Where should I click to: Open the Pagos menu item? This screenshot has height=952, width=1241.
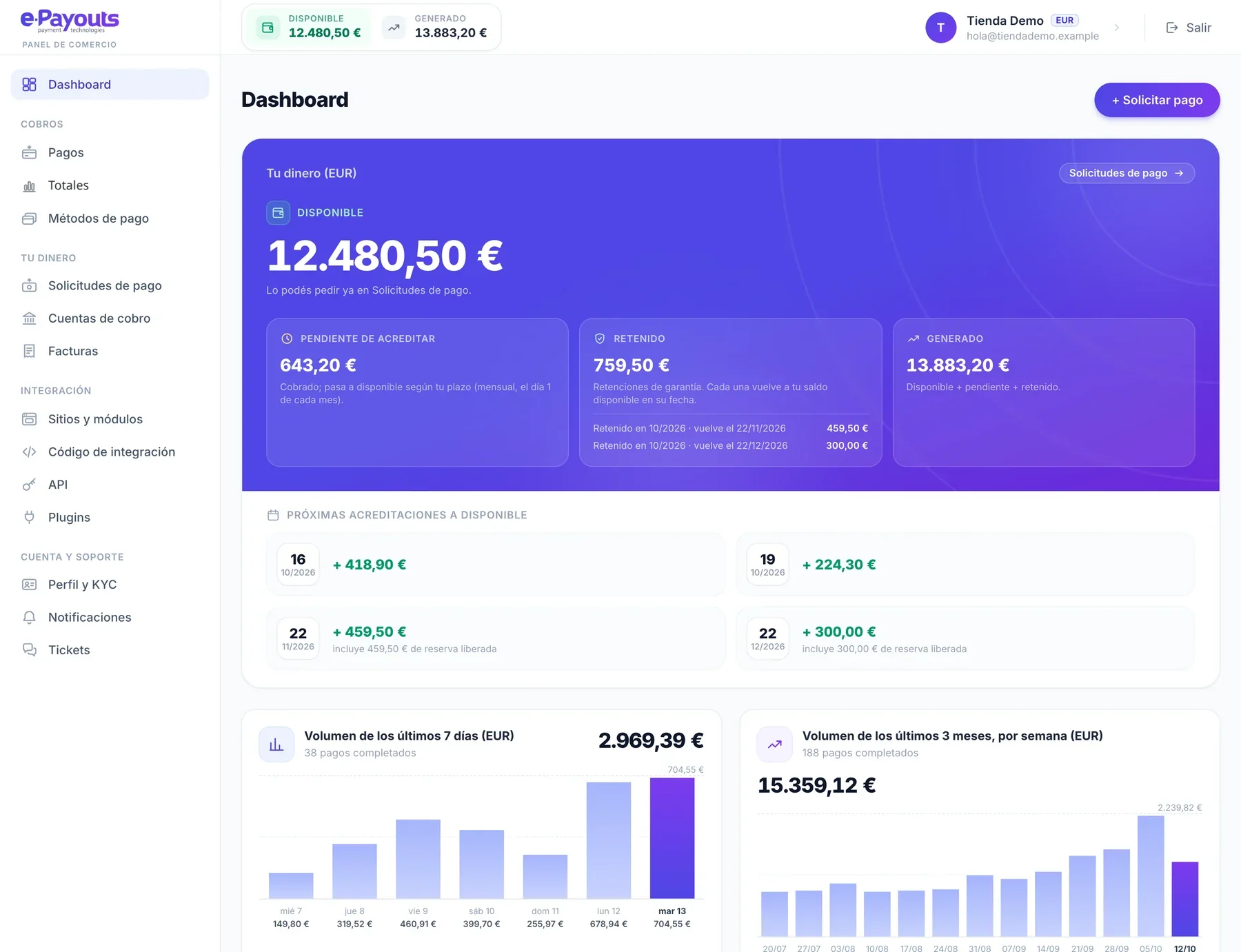[110, 152]
